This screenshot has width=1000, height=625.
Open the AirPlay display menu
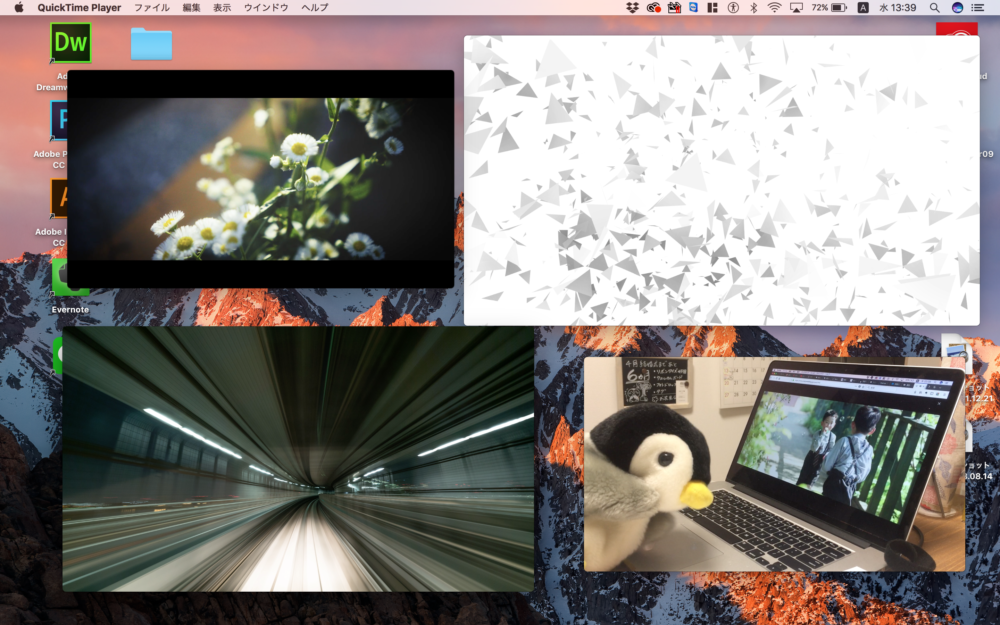click(x=797, y=8)
